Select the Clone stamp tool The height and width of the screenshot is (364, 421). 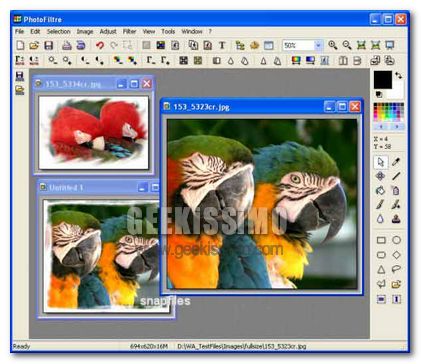pyautogui.click(x=396, y=219)
